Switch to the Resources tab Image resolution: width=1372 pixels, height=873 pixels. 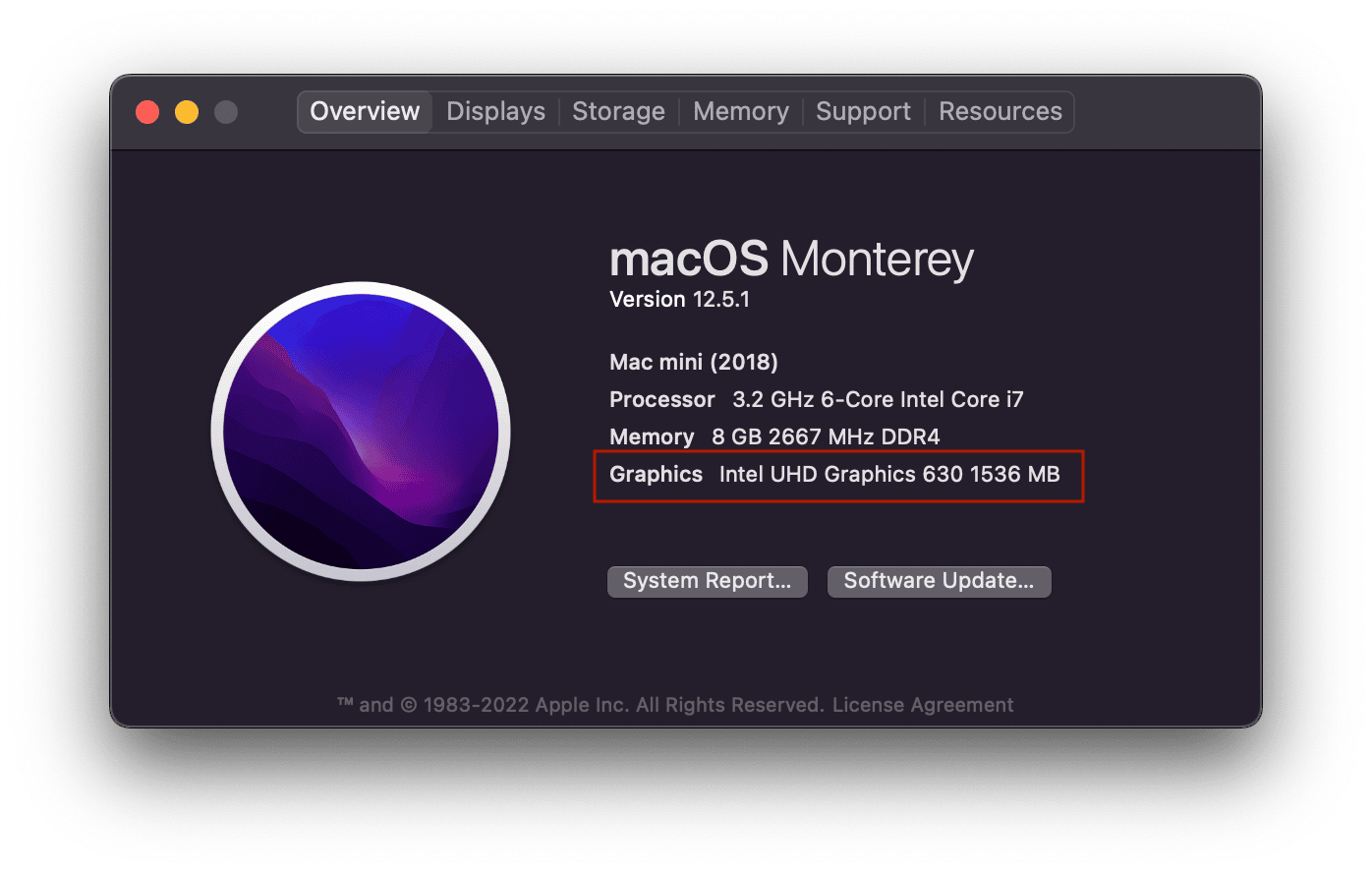pos(1000,112)
